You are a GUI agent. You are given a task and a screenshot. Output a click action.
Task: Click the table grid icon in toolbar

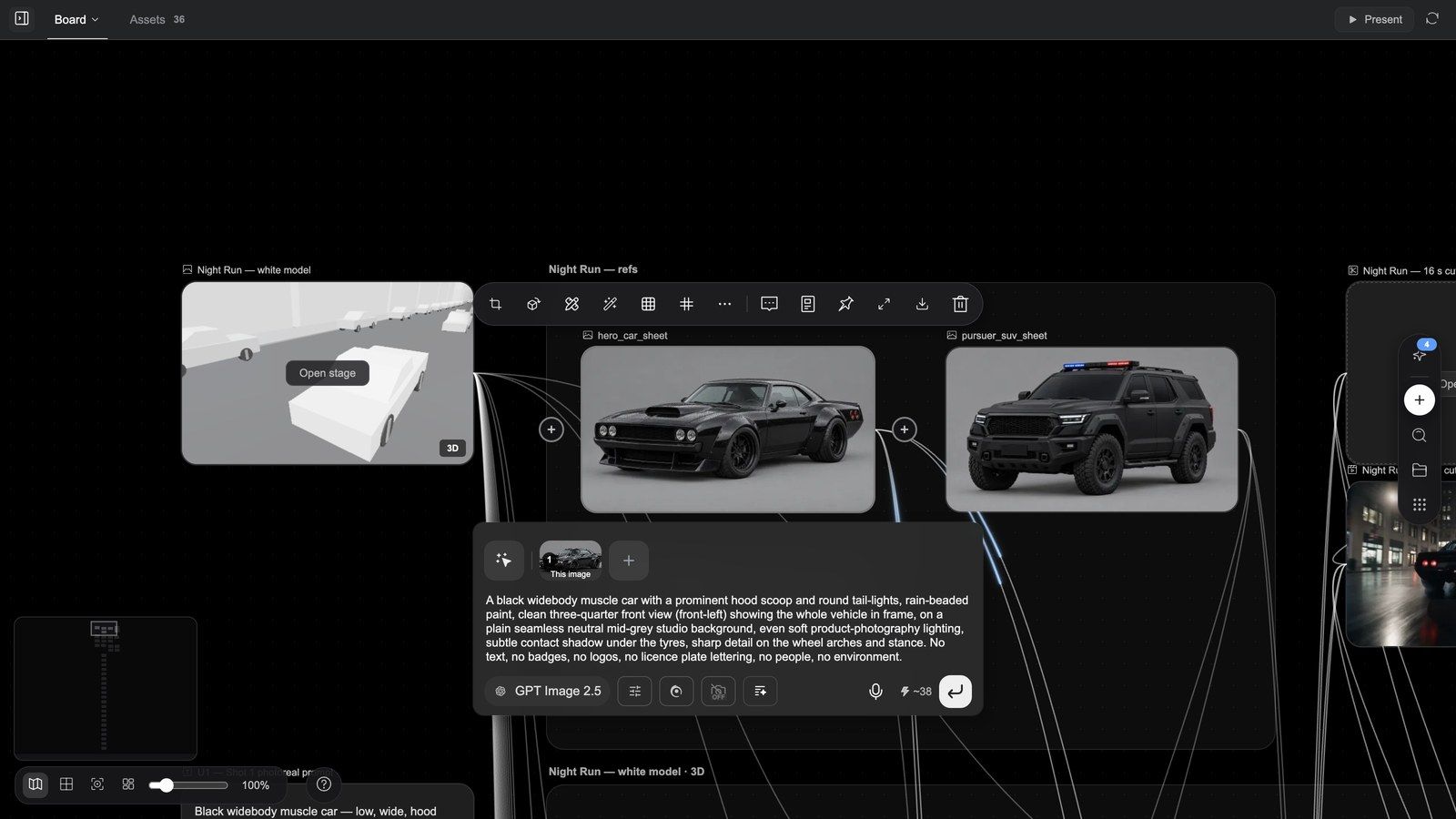coord(648,304)
